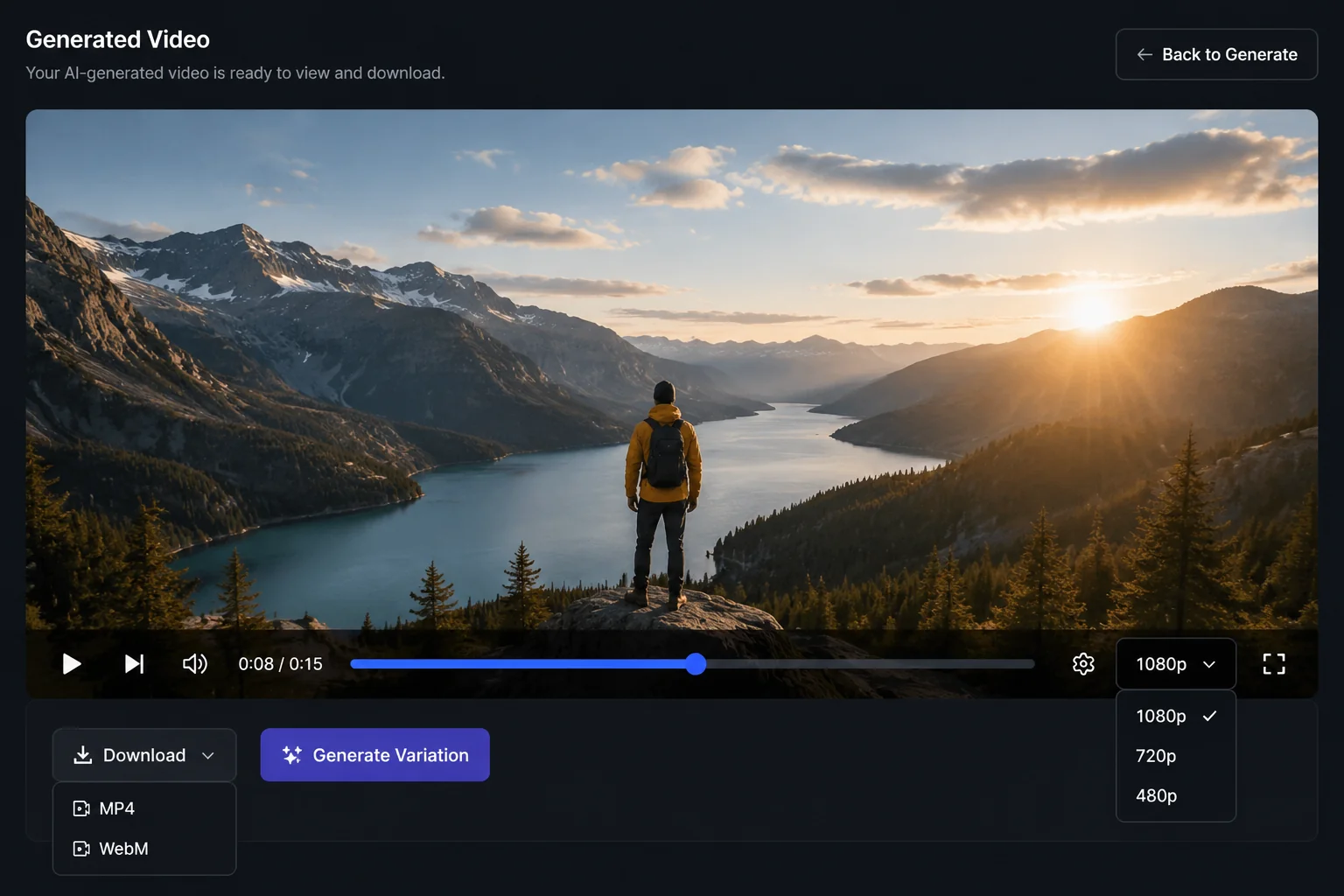The height and width of the screenshot is (896, 1344).
Task: Click the 0:08 / 0:15 time display
Action: [x=281, y=664]
